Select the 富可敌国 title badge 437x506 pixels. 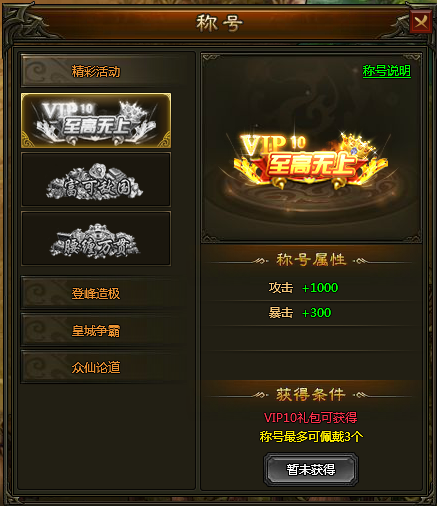click(x=96, y=179)
